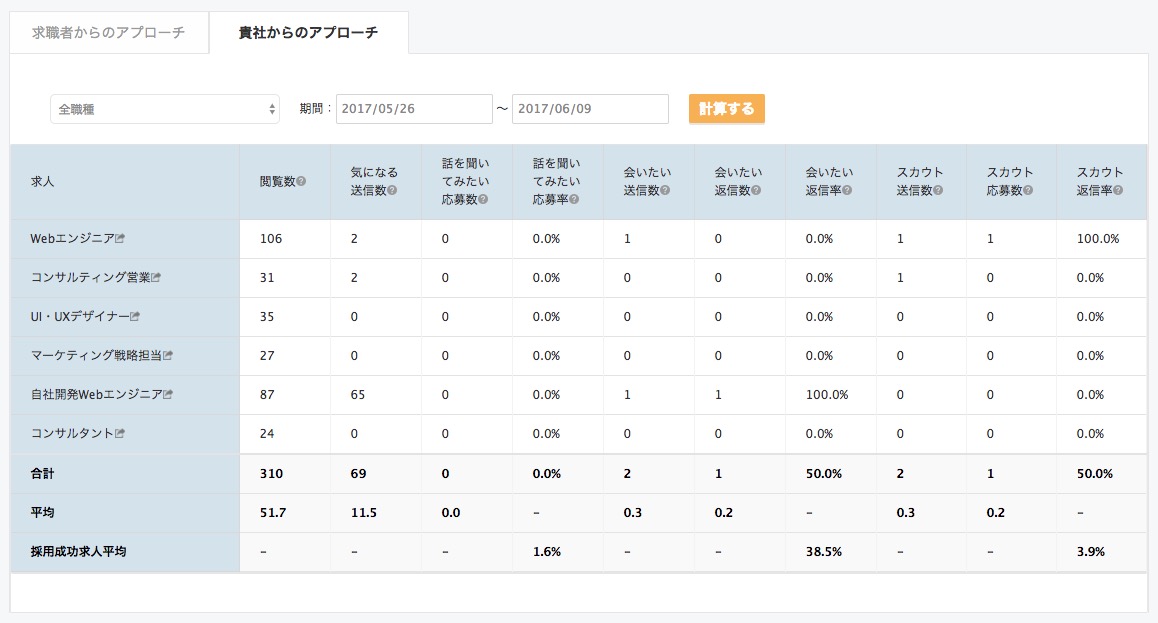Switch to 求職者からのアプローチ tab

109,32
